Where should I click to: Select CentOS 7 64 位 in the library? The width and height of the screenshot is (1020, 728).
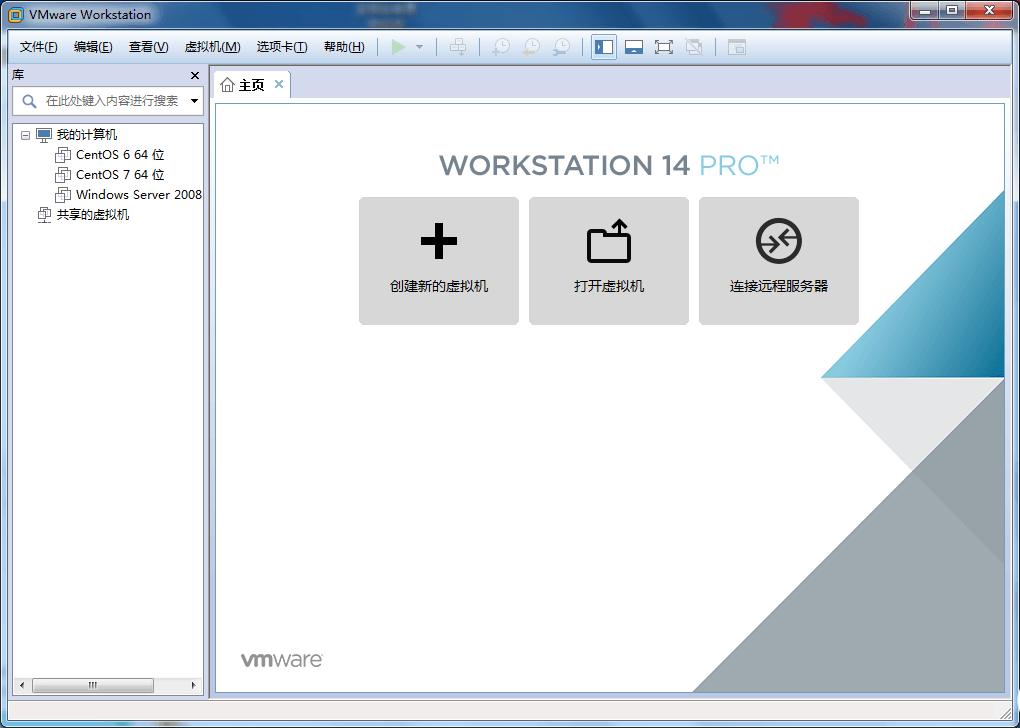119,175
